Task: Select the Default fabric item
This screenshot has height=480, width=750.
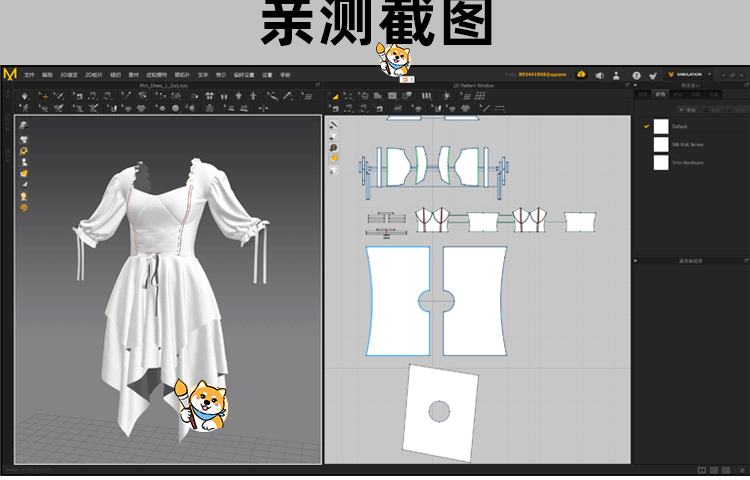Action: [x=680, y=126]
